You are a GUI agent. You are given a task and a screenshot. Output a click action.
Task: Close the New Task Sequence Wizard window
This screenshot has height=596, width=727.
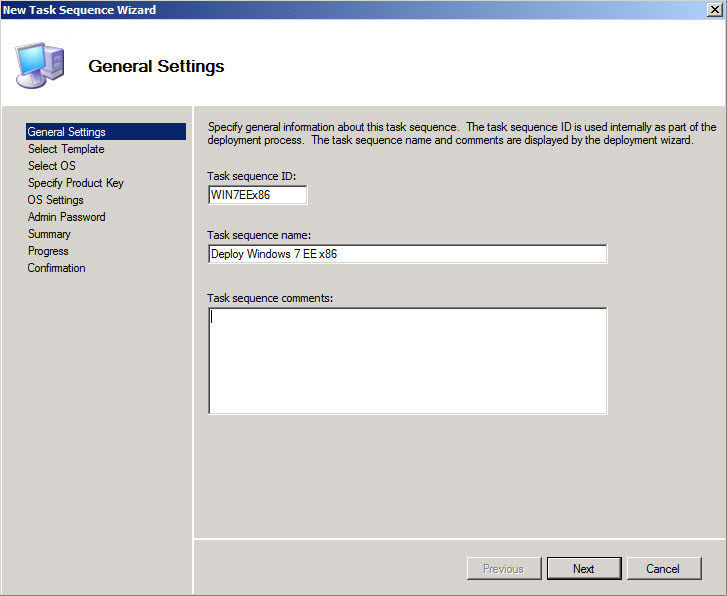pyautogui.click(x=714, y=10)
